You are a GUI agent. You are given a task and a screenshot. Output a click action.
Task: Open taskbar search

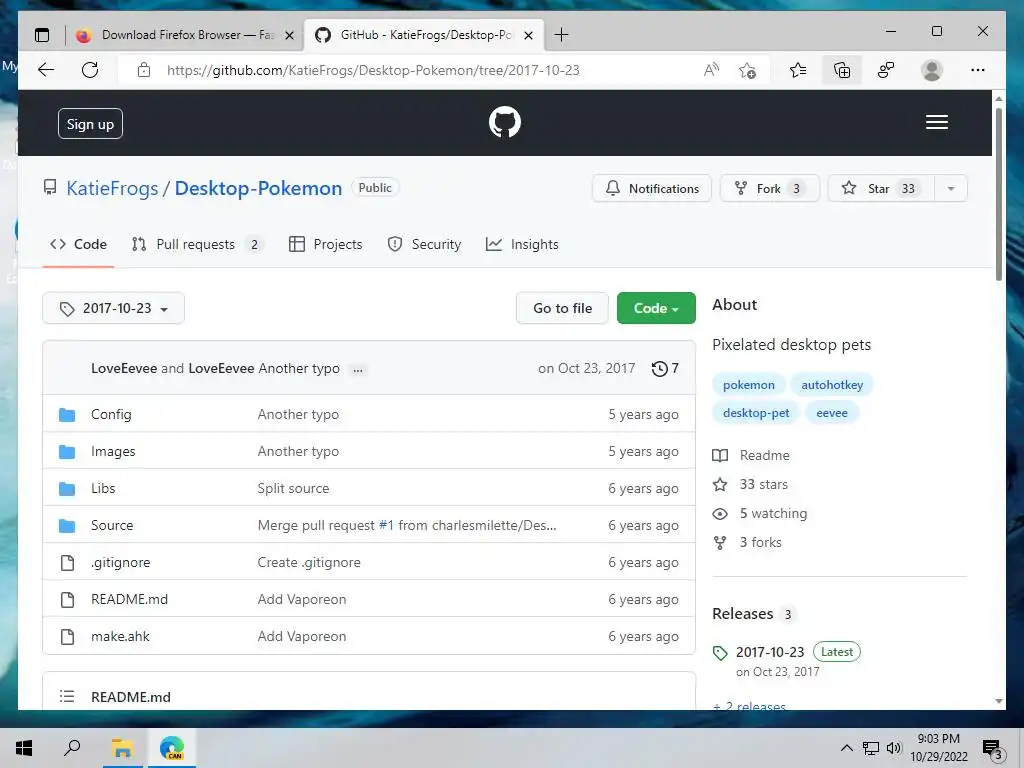tap(72, 748)
